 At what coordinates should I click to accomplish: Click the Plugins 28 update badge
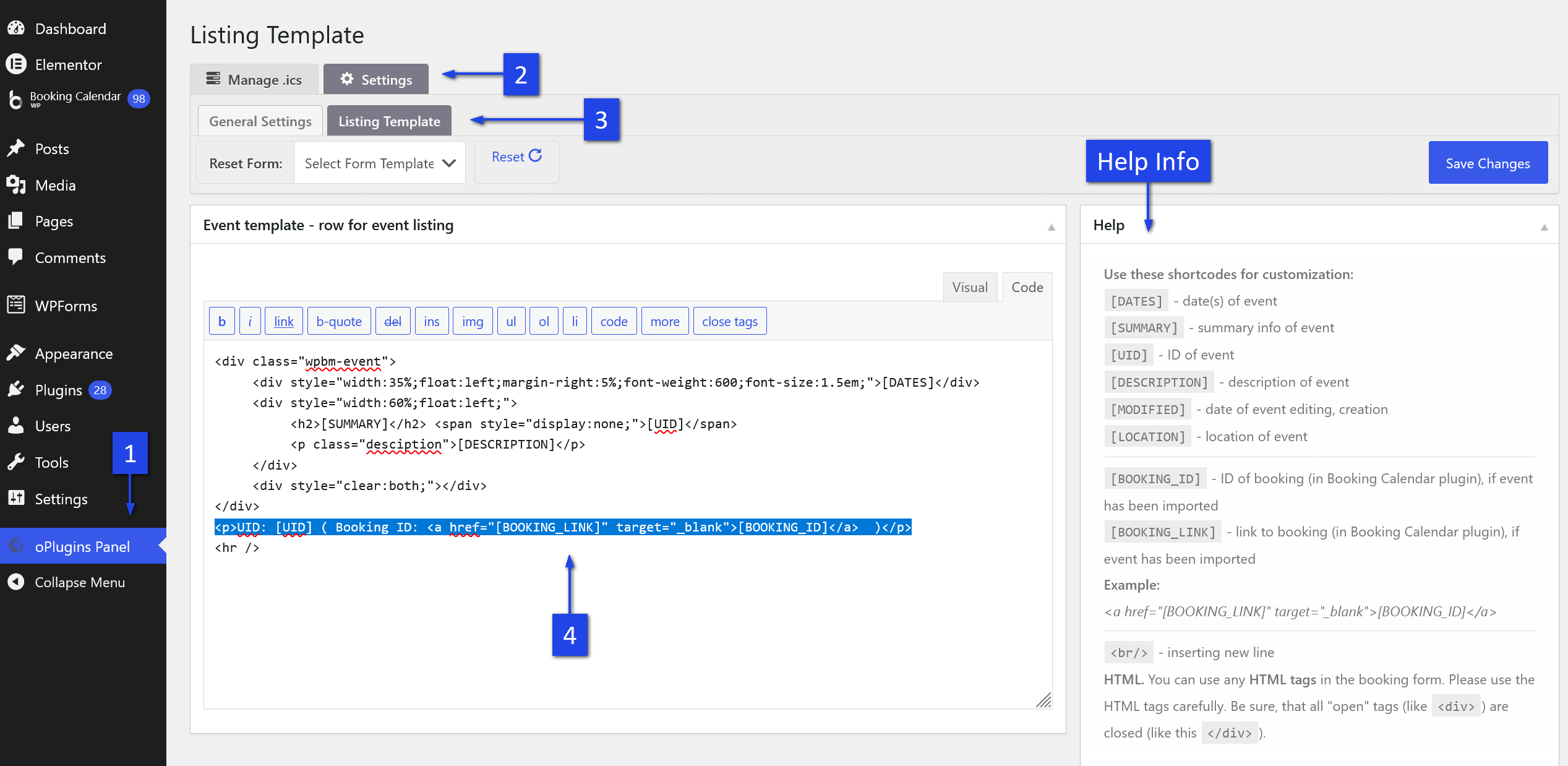(x=100, y=390)
